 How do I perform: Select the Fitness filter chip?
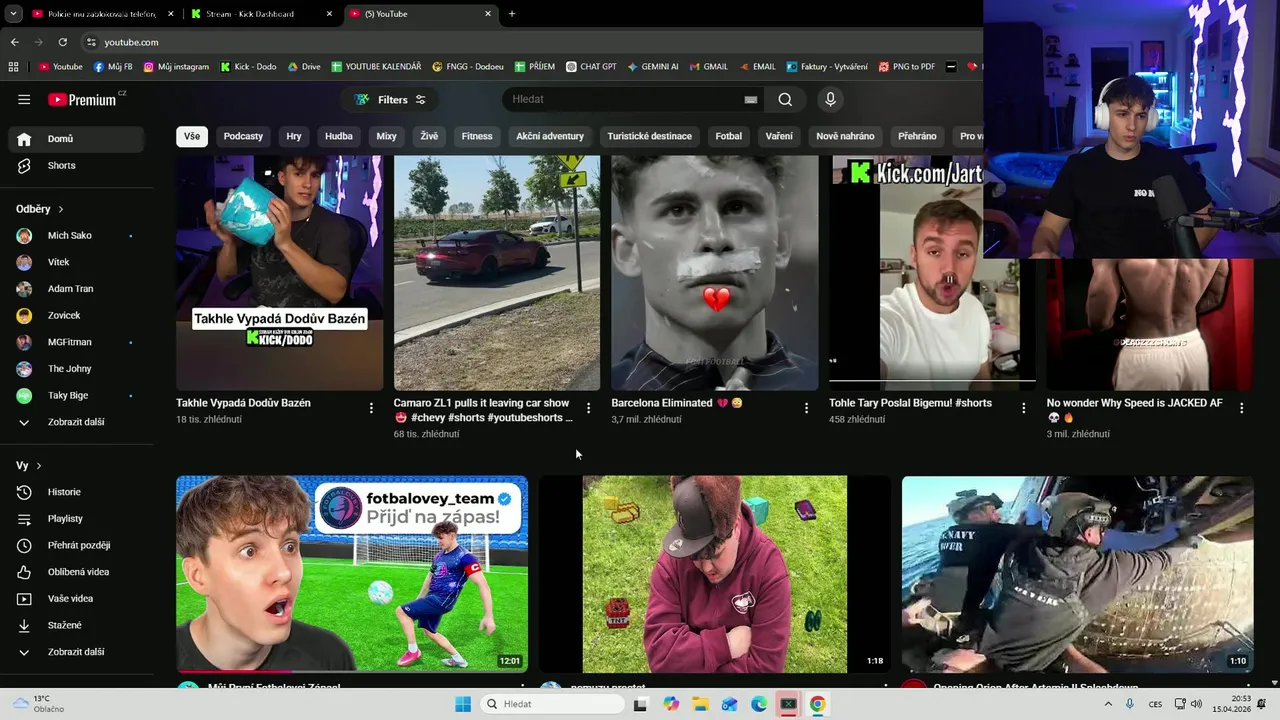click(477, 136)
